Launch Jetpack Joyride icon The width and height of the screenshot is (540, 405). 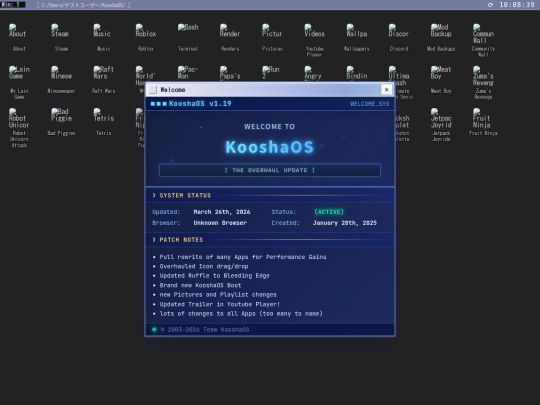tap(441, 125)
